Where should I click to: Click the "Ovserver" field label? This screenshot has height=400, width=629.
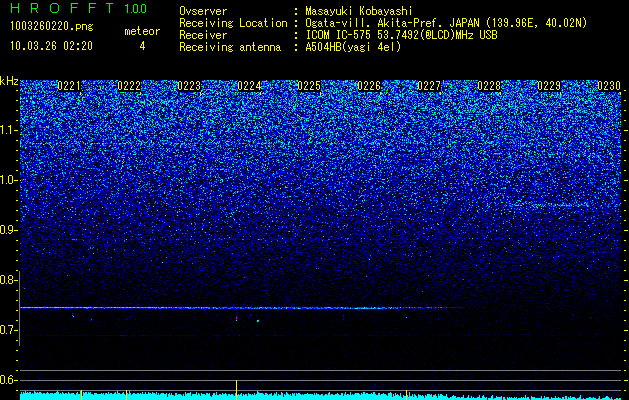[203, 11]
